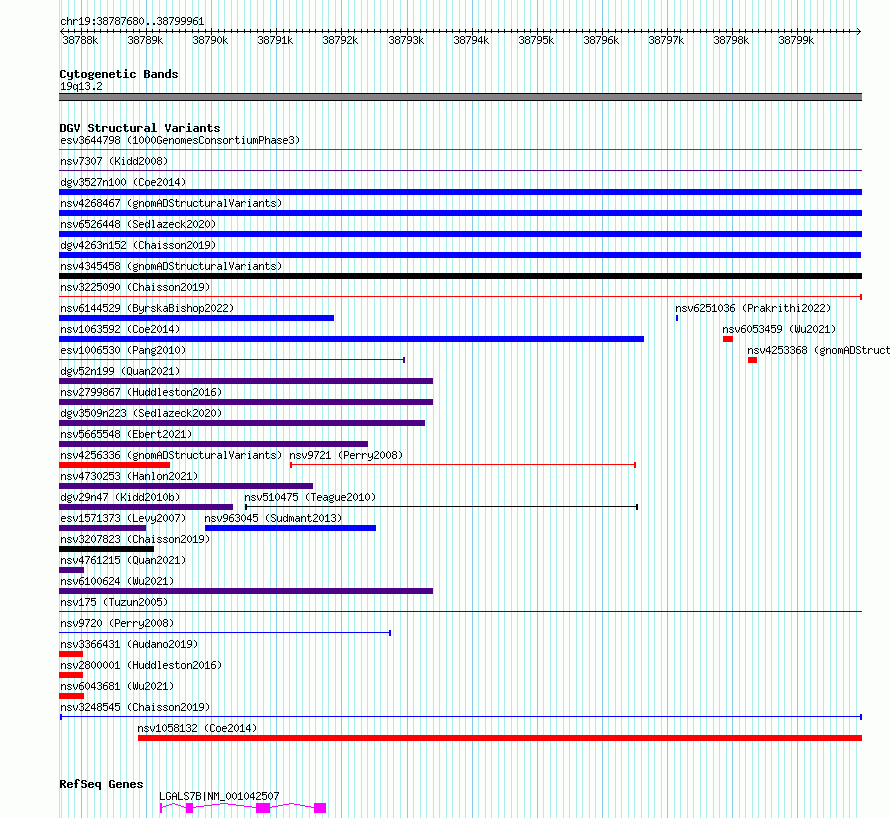Click the nsv4345458 (gnomADStructuralVariants) label
Image resolution: width=890 pixels, height=818 pixels.
[x=171, y=266]
